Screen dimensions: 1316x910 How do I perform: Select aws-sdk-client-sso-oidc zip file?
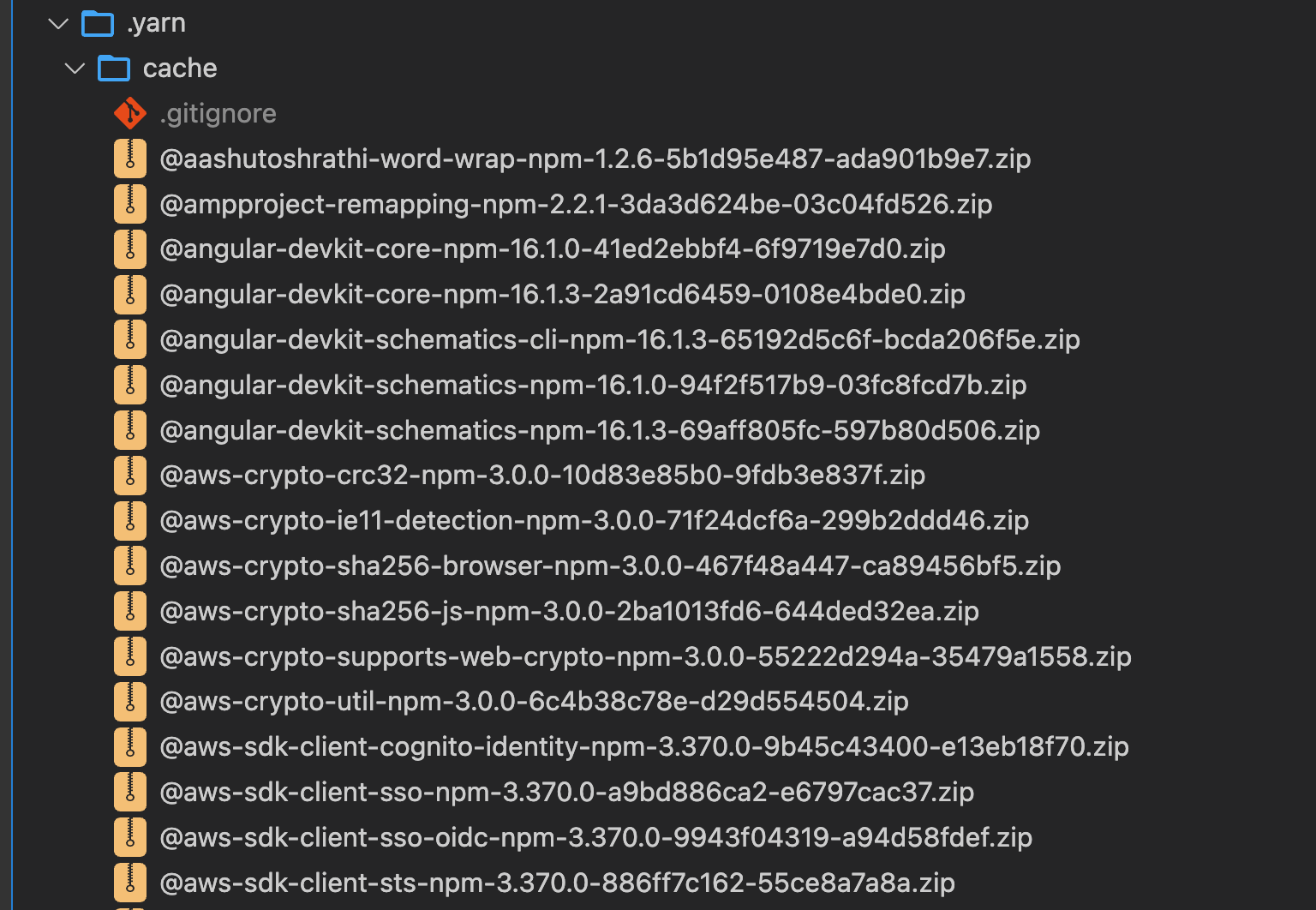[595, 838]
